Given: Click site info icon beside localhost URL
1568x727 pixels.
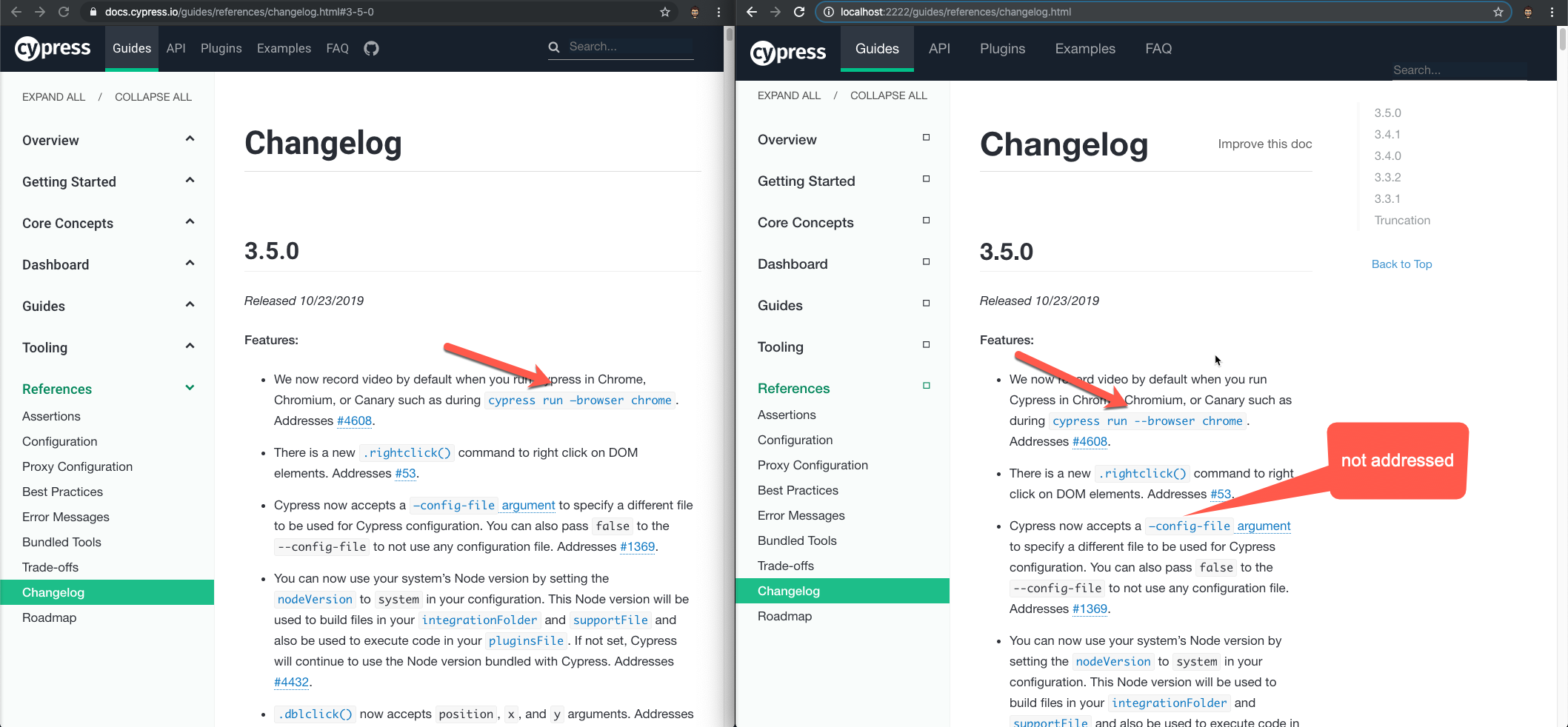Looking at the screenshot, I should [x=829, y=12].
